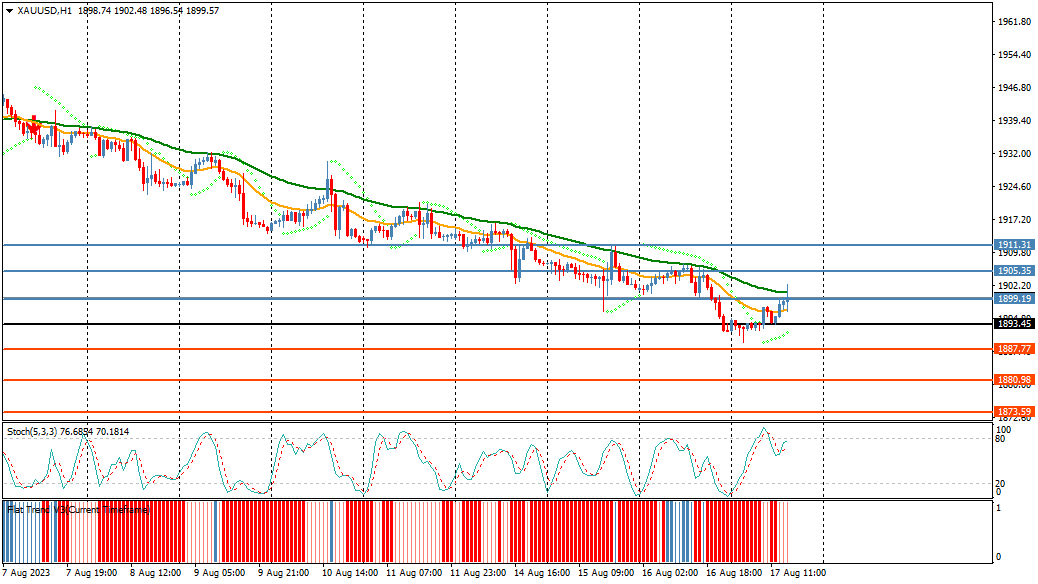The width and height of the screenshot is (1038, 584).
Task: Click the 7 Aug 19:00 time label
Action: [92, 573]
